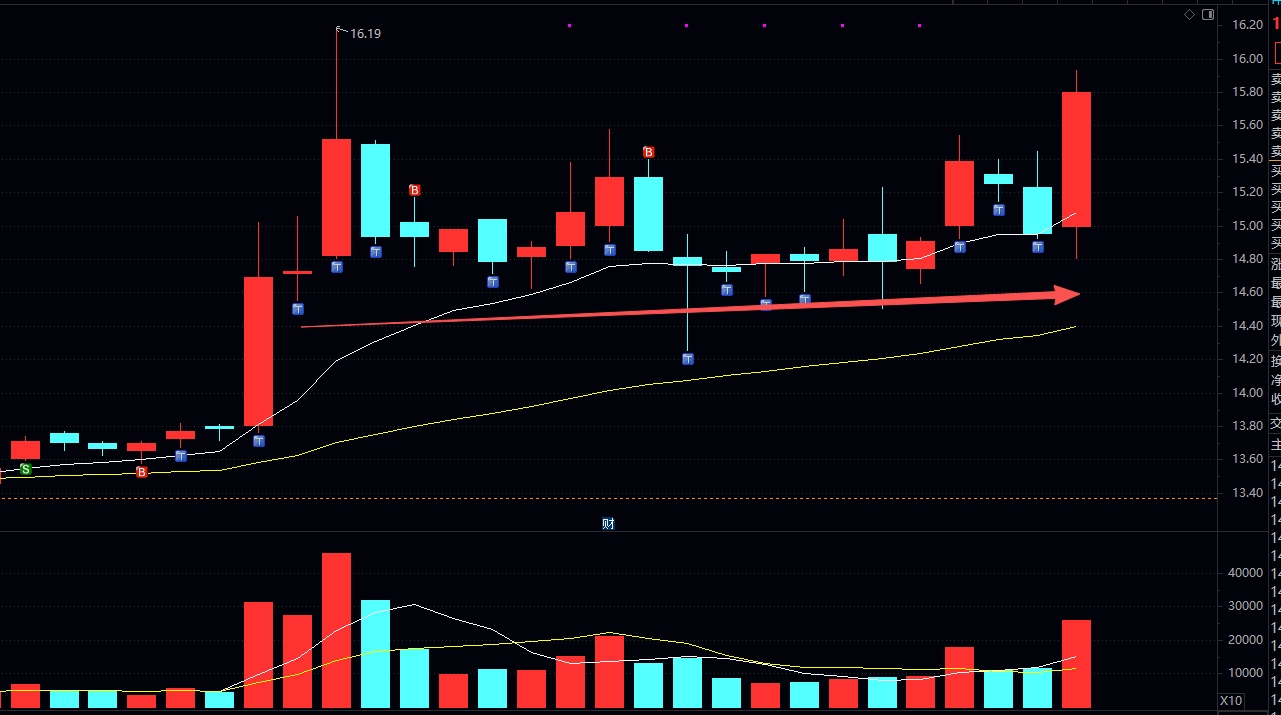This screenshot has width=1281, height=715.
Task: Click the 10000 volume axis label
Action: pos(1246,673)
